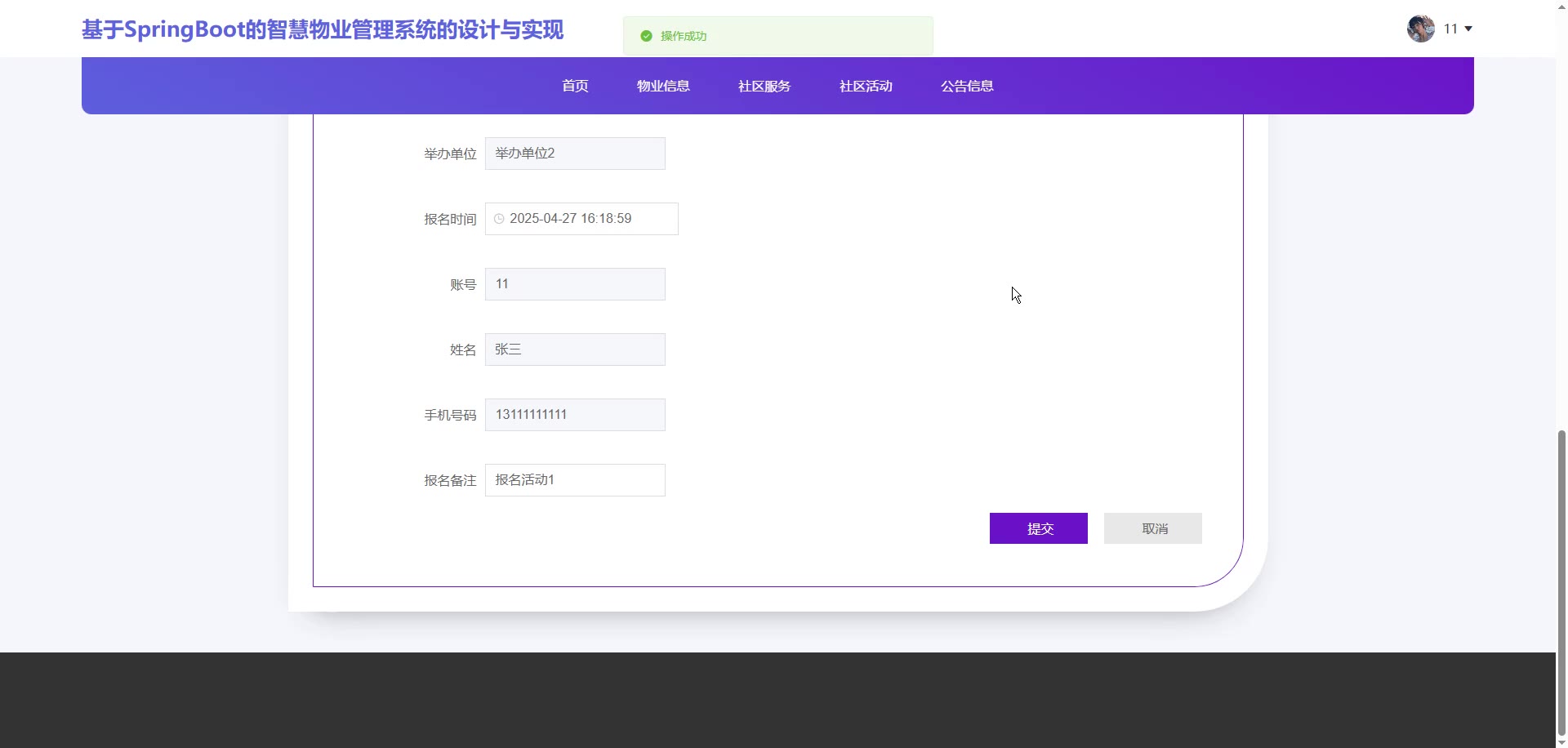Click the site title heading link
1568x748 pixels.
[x=323, y=30]
